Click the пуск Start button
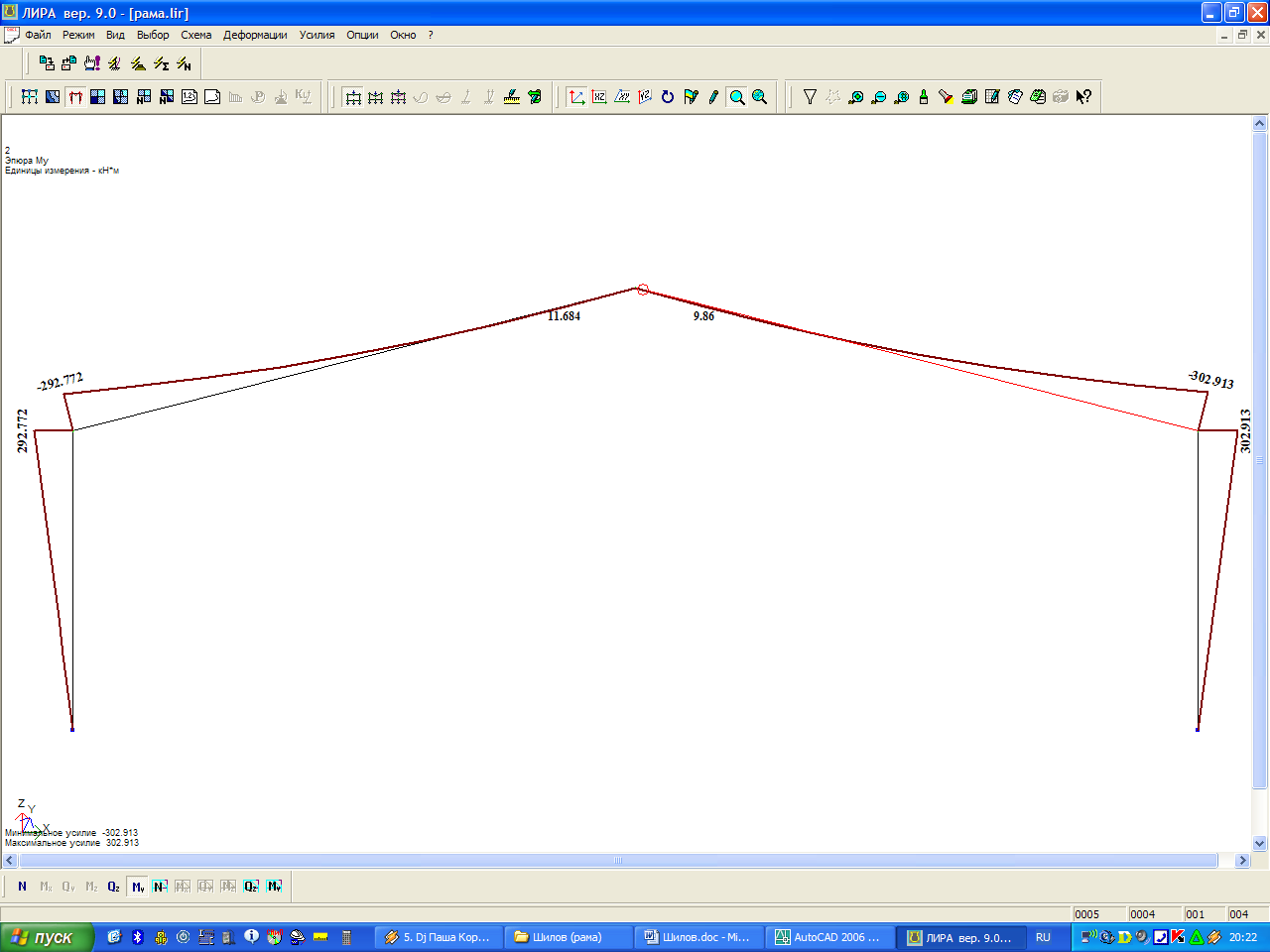Image resolution: width=1270 pixels, height=952 pixels. coord(47,937)
